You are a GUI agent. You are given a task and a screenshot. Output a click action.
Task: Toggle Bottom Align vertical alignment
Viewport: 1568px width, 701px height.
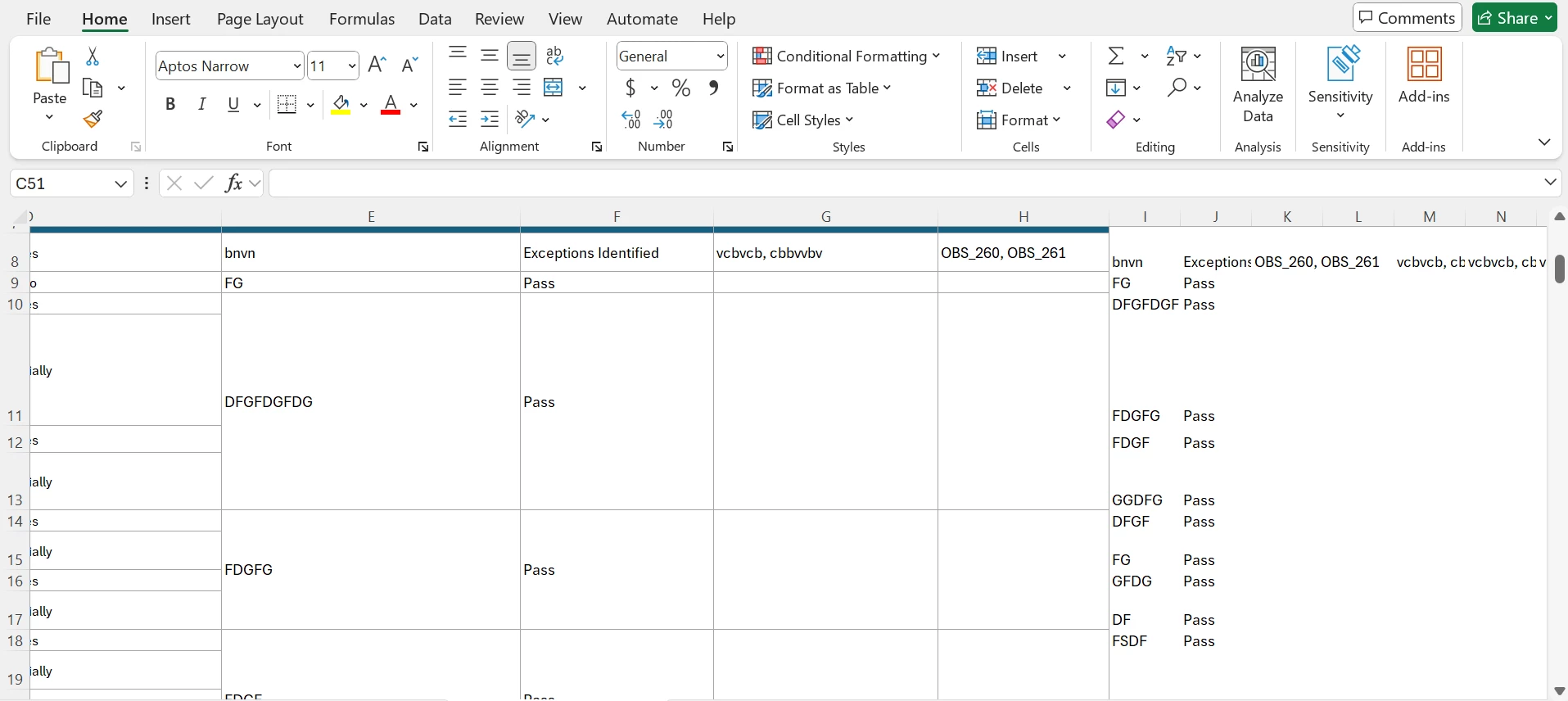[522, 56]
